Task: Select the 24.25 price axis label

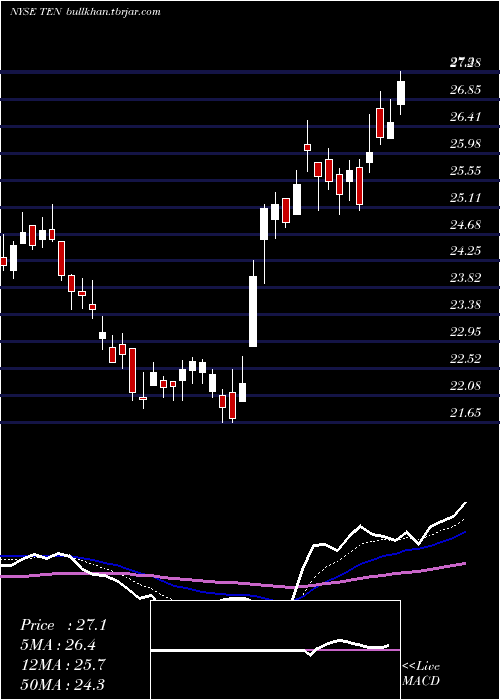Action: click(465, 251)
